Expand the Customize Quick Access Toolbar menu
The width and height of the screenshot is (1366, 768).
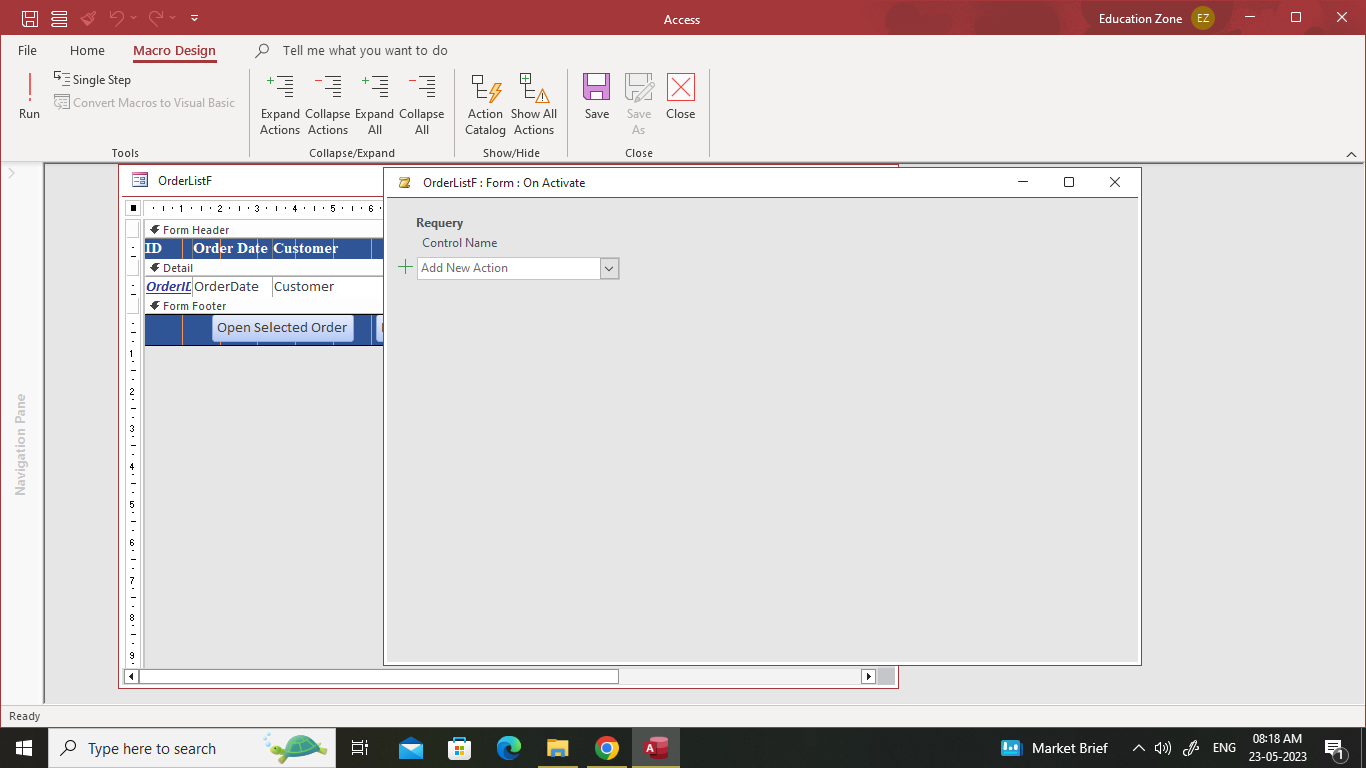[x=194, y=17]
